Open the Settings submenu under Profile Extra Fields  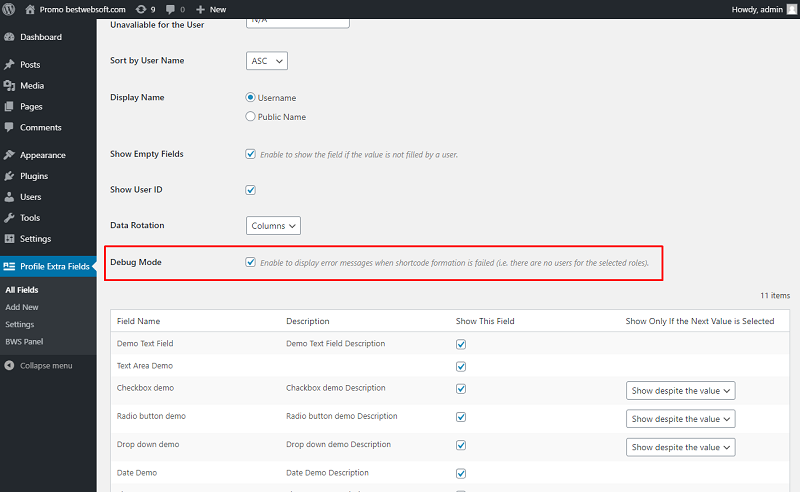tap(20, 324)
